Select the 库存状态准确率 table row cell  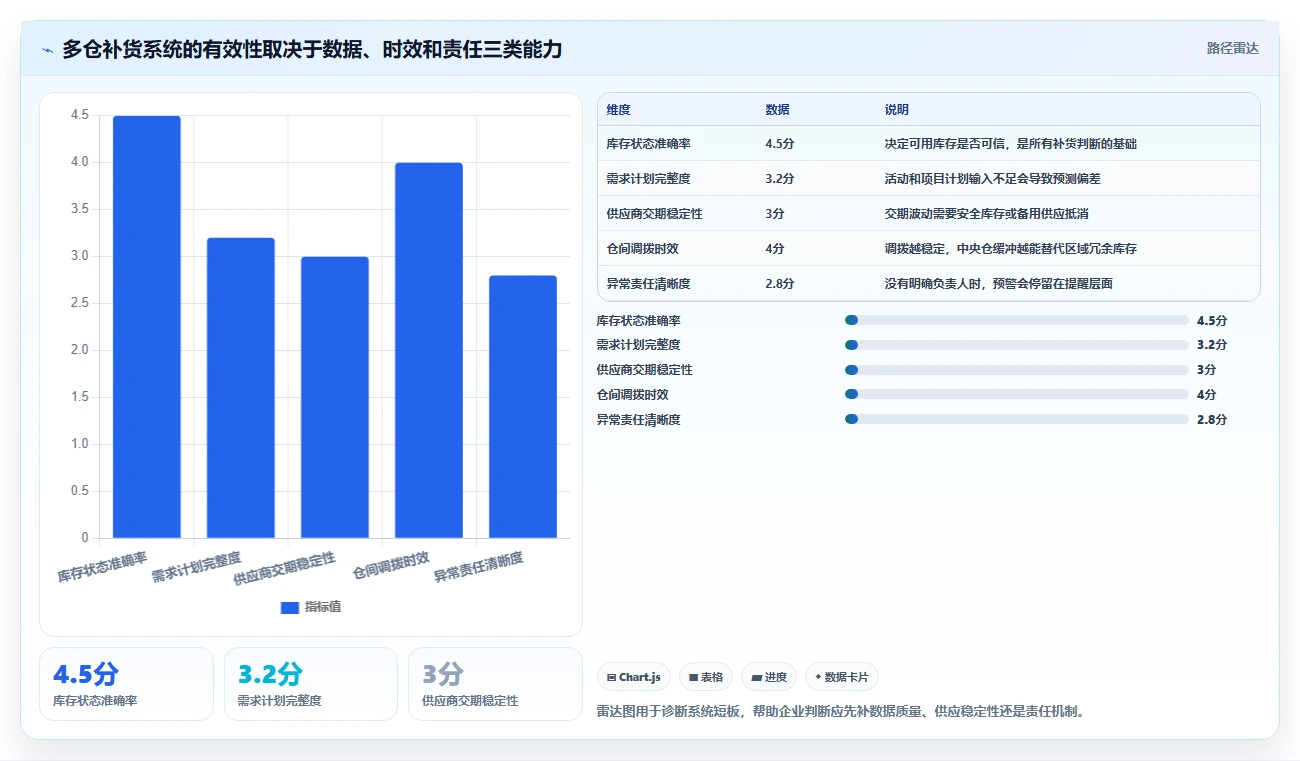click(648, 144)
